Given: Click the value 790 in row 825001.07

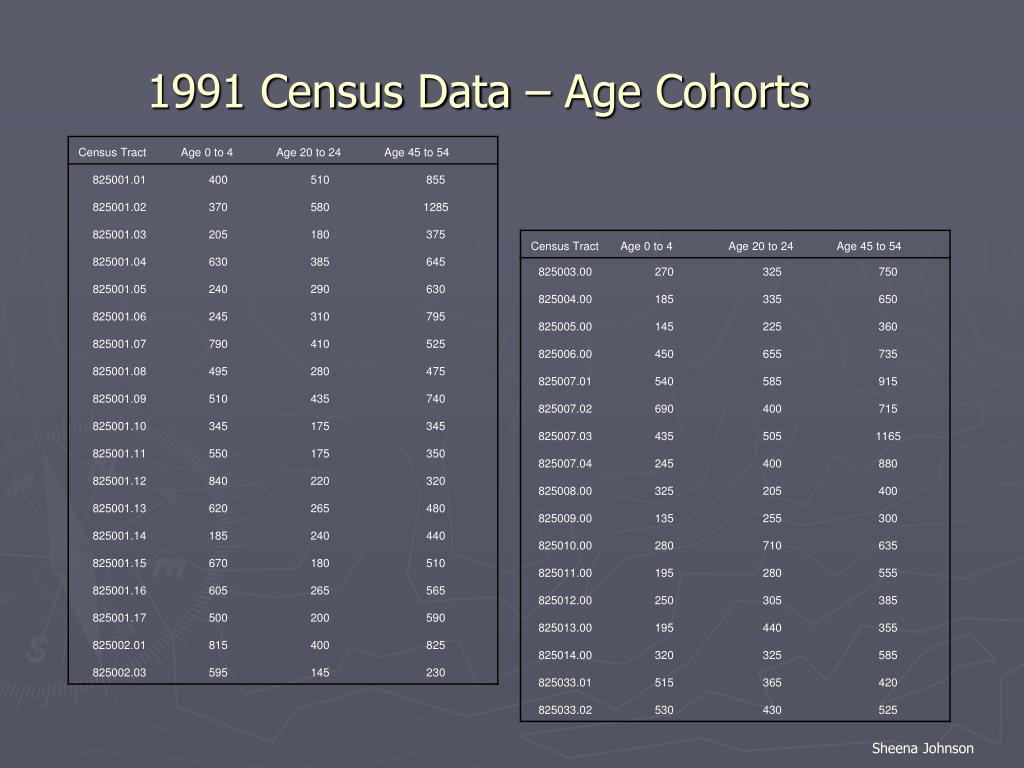Looking at the screenshot, I should [218, 344].
